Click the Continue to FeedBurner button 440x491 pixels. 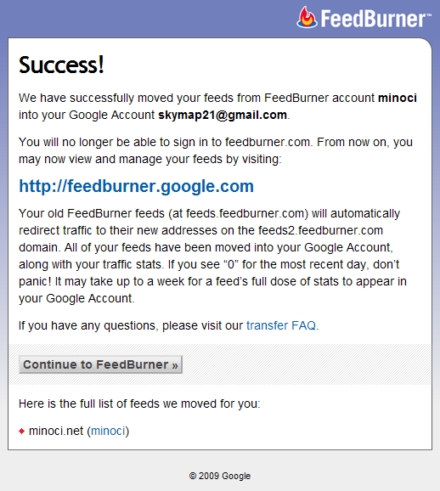click(101, 365)
